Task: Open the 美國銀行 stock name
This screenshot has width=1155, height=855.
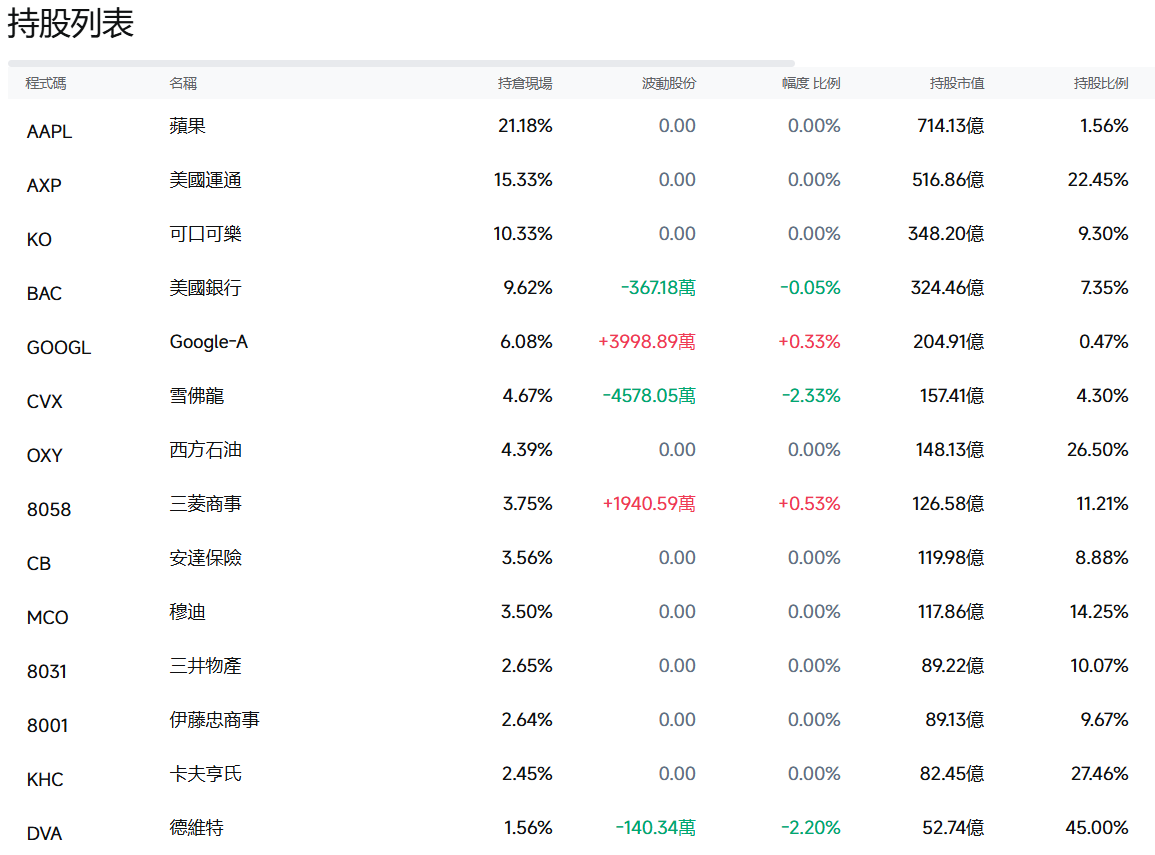Action: coord(206,288)
